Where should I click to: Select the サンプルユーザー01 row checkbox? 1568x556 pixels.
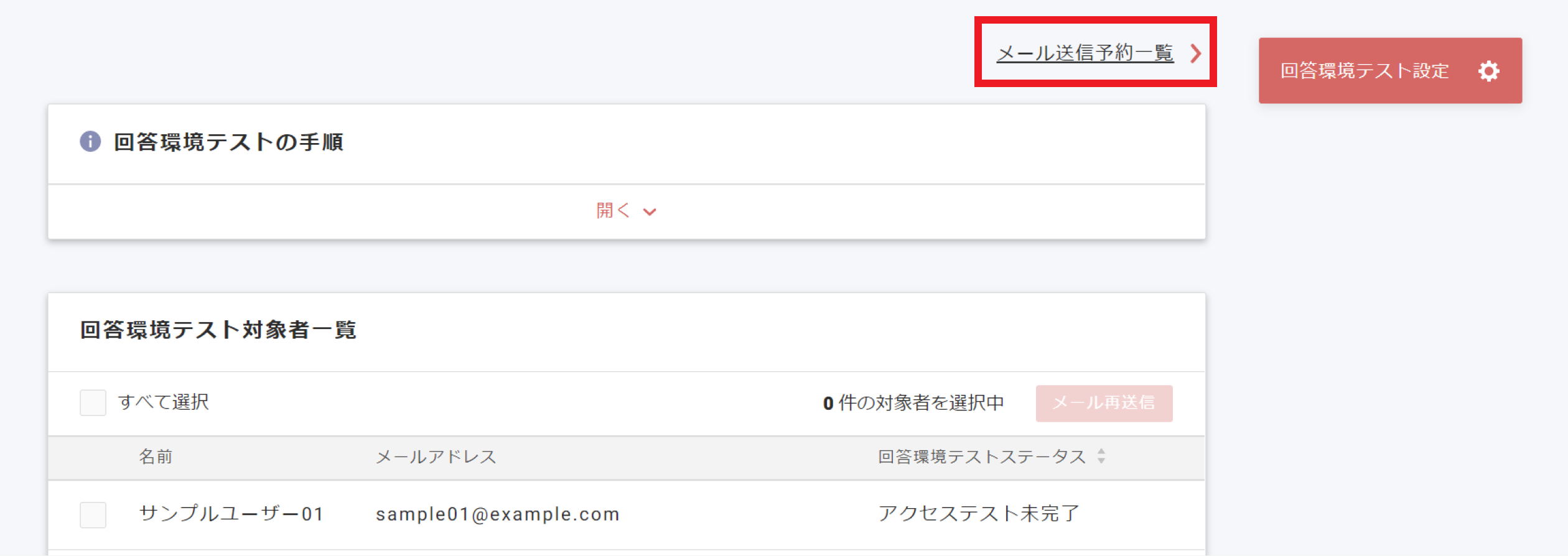coord(93,514)
